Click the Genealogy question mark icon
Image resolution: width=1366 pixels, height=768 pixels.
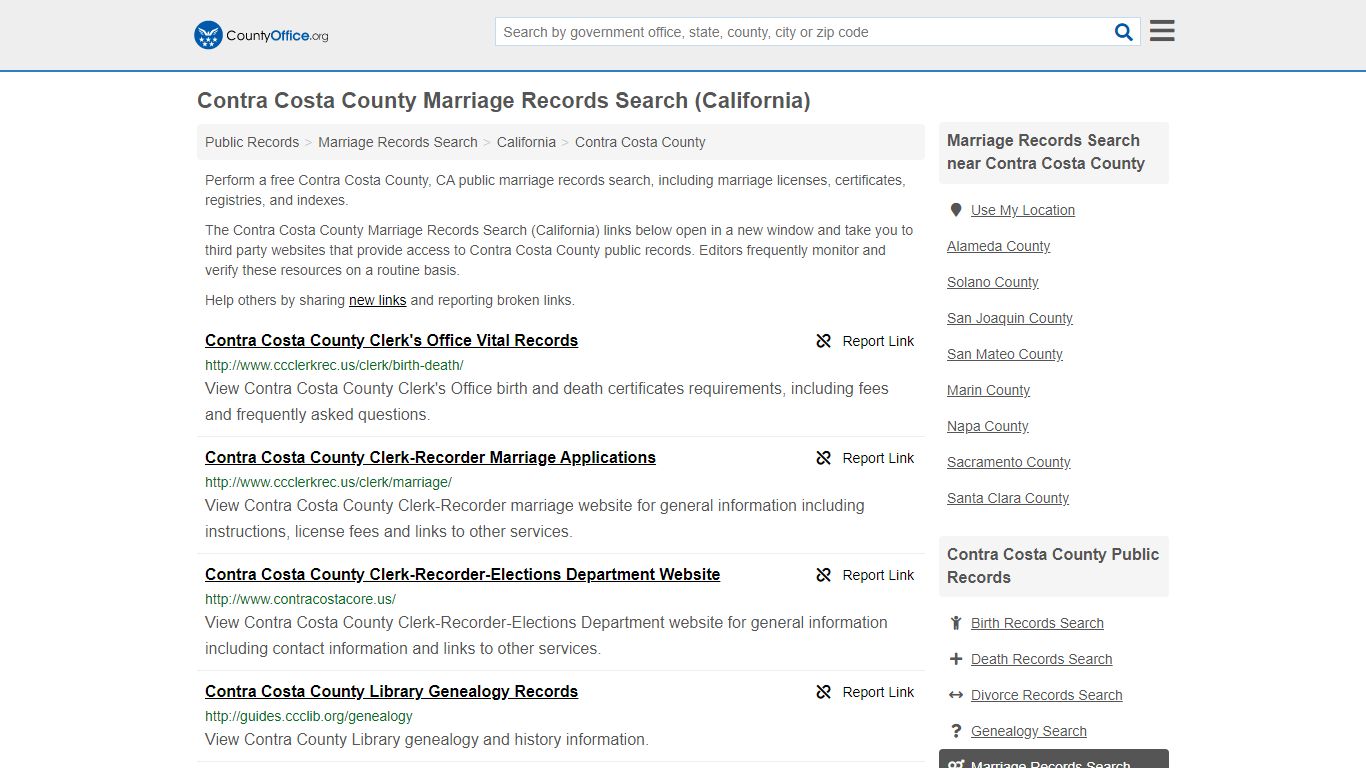956,731
